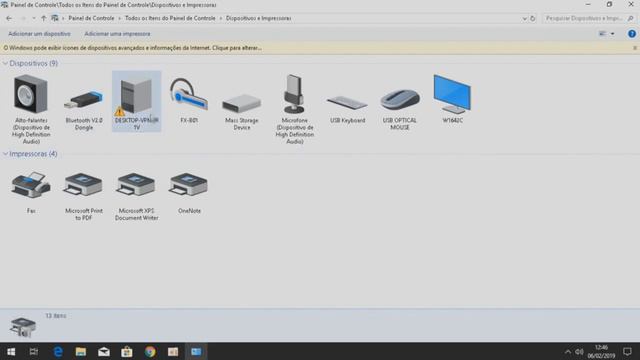Open File Explorer from taskbar
Viewport: 640px width, 360px height.
pos(81,351)
